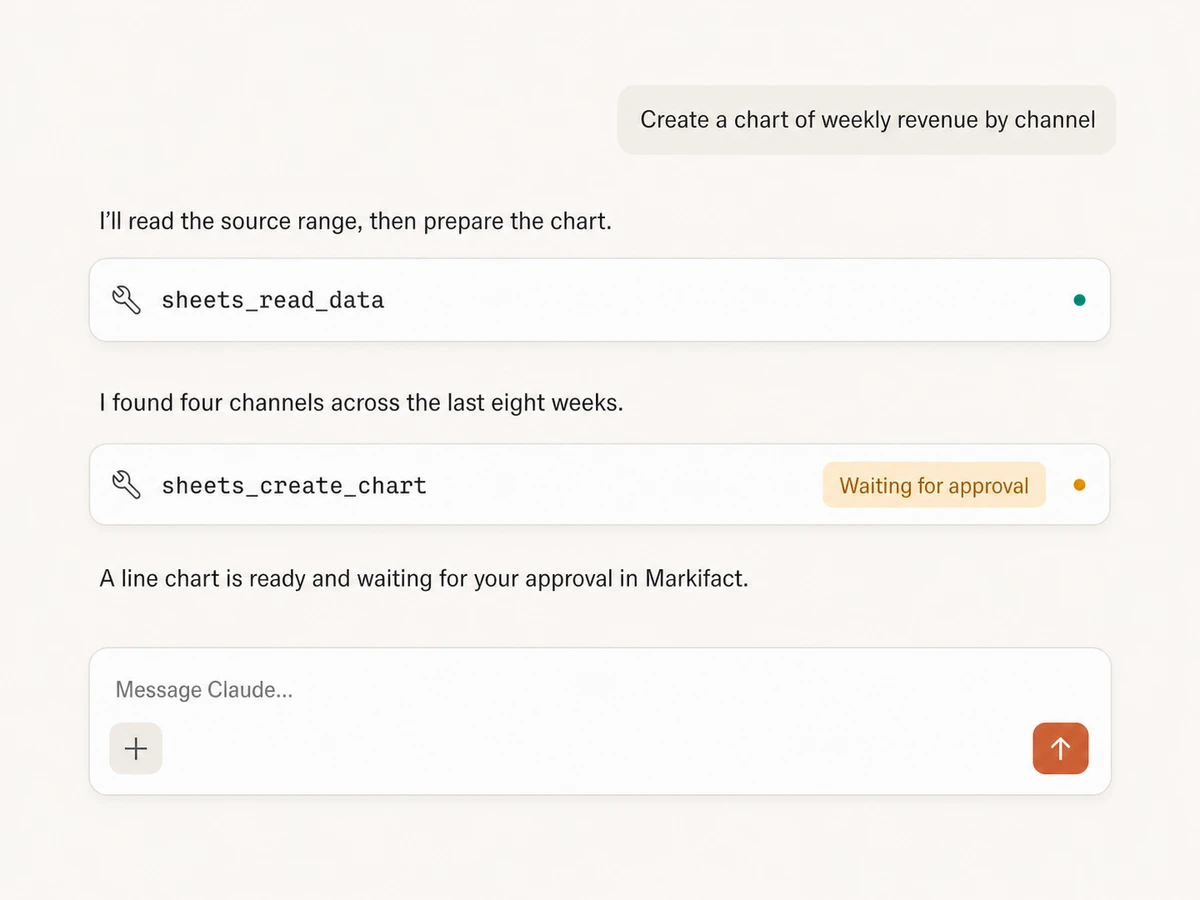
Task: Click the sheets_create_chart label text
Action: (x=294, y=485)
